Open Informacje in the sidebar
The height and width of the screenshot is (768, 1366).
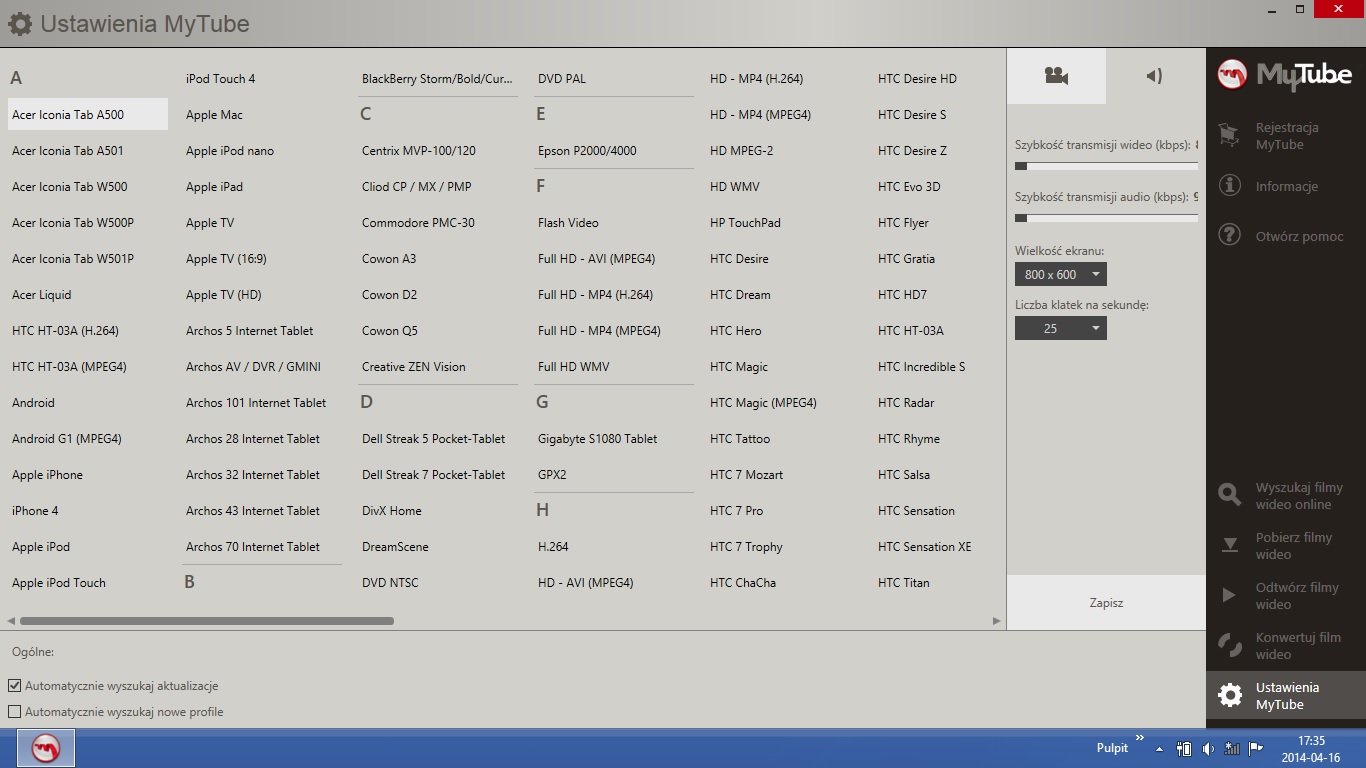coord(1286,186)
